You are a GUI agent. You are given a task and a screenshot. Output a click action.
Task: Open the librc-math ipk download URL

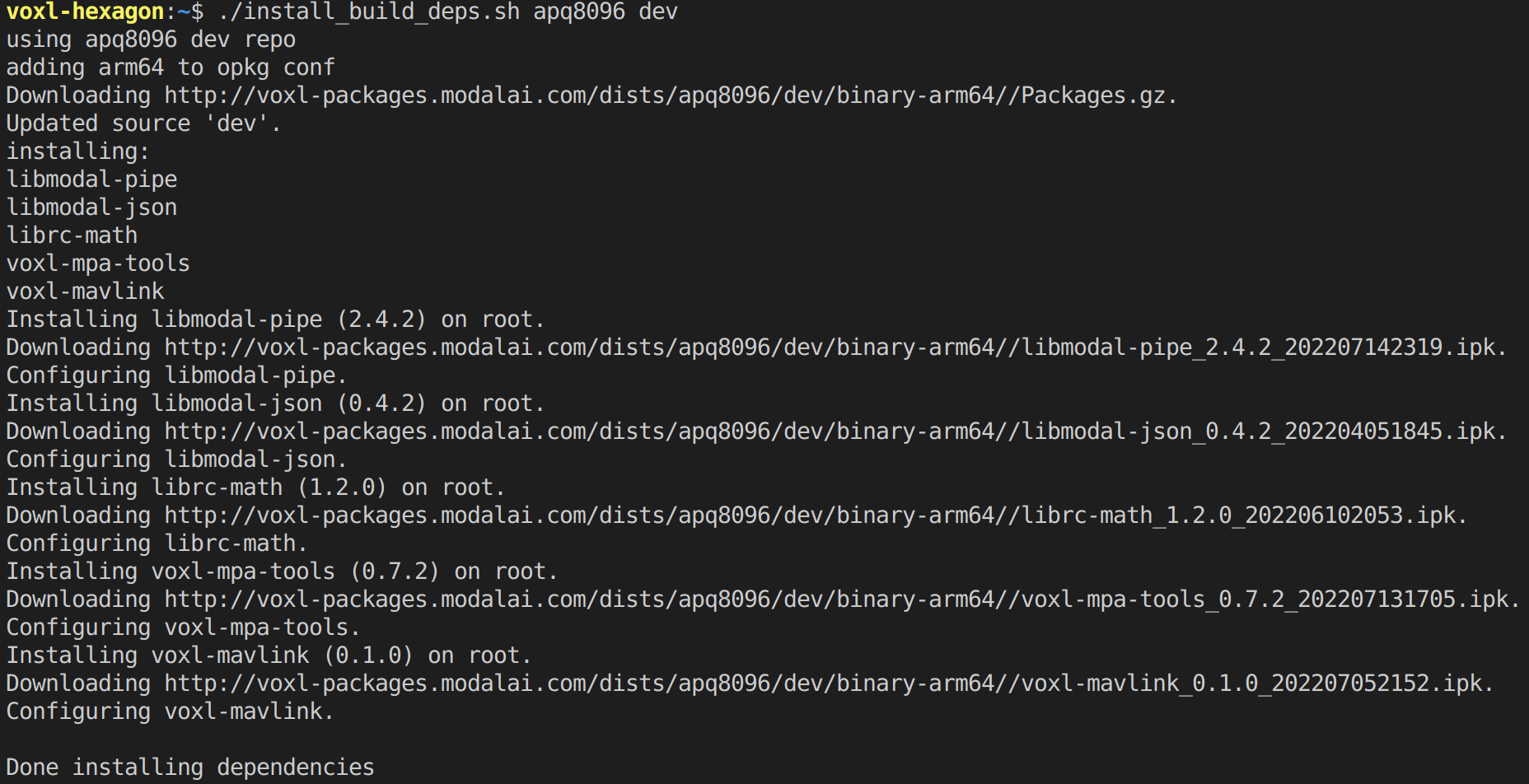[810, 516]
